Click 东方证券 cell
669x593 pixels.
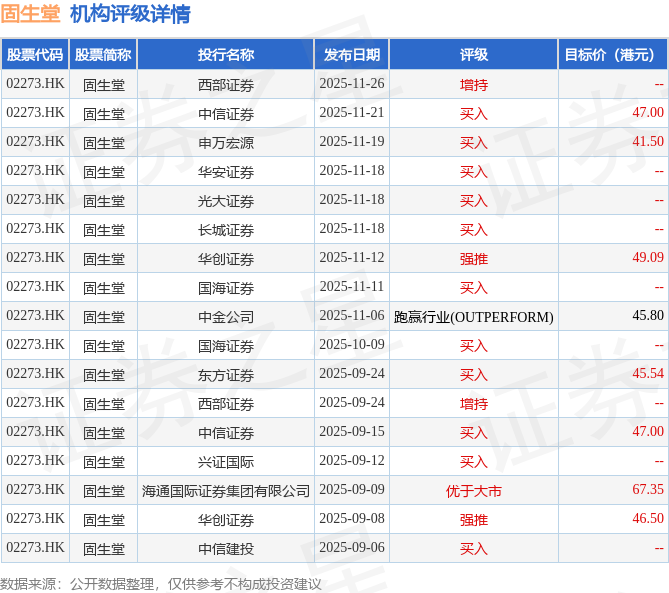click(x=226, y=375)
